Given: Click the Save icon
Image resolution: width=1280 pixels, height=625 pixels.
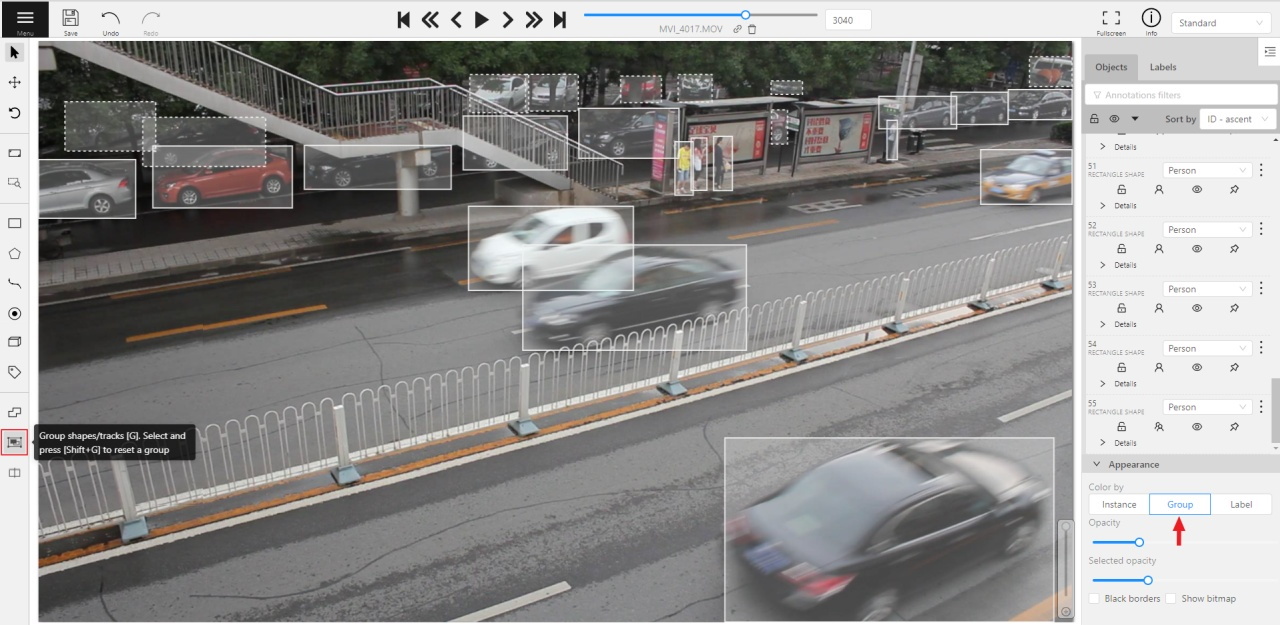Looking at the screenshot, I should (70, 18).
